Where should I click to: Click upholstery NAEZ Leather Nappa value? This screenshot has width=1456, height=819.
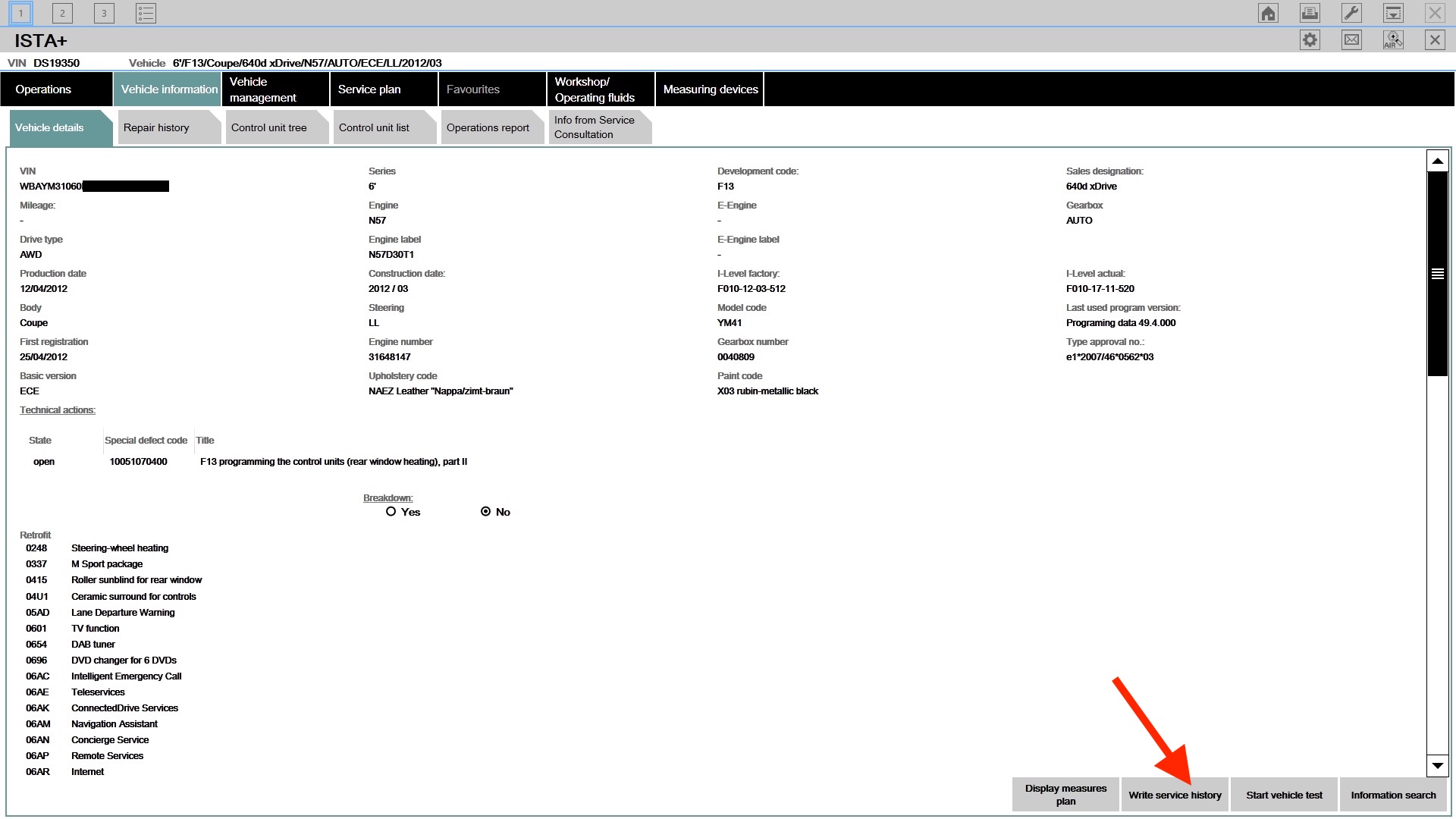(x=441, y=391)
